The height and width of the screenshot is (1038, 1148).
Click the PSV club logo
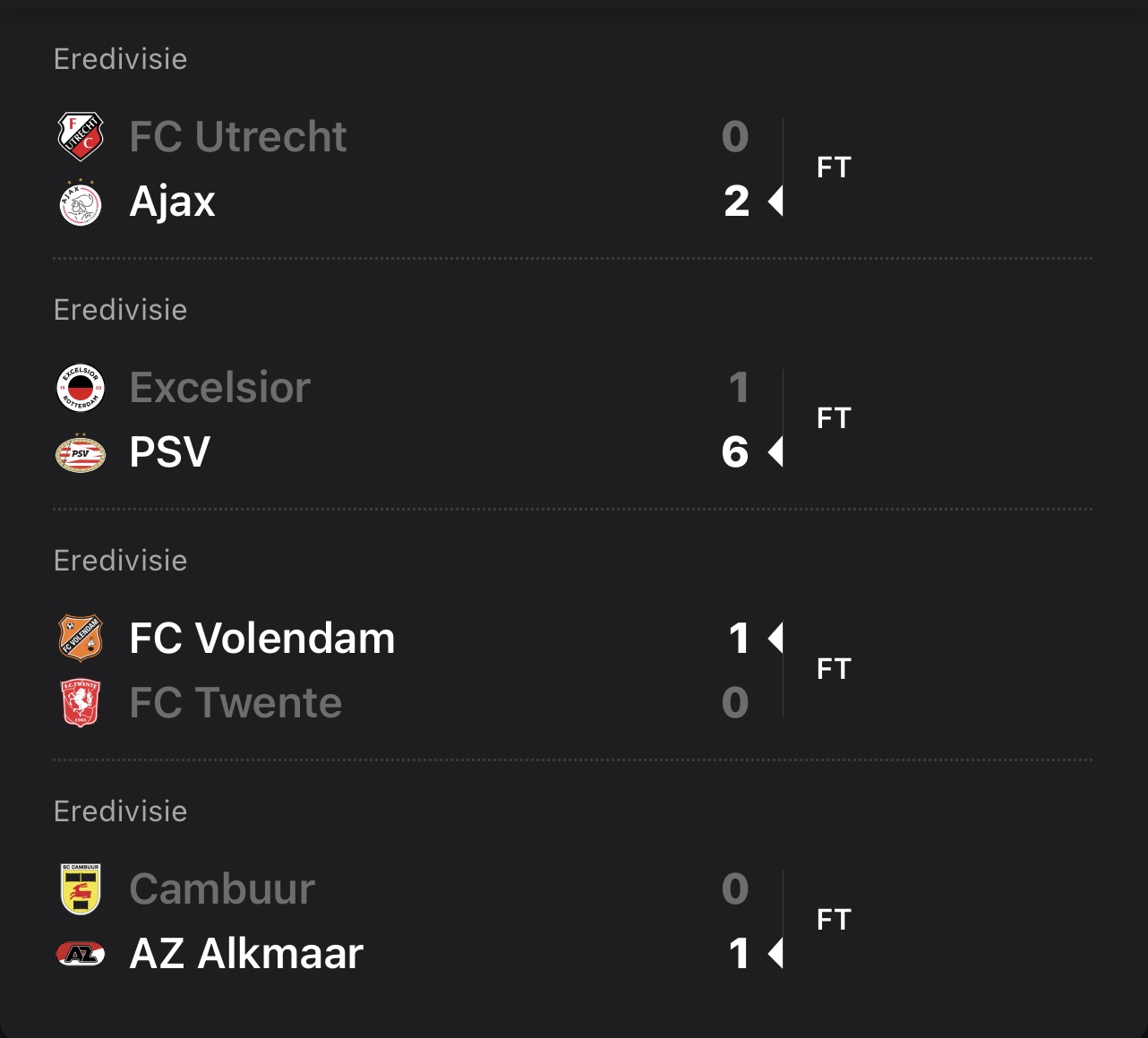(81, 453)
